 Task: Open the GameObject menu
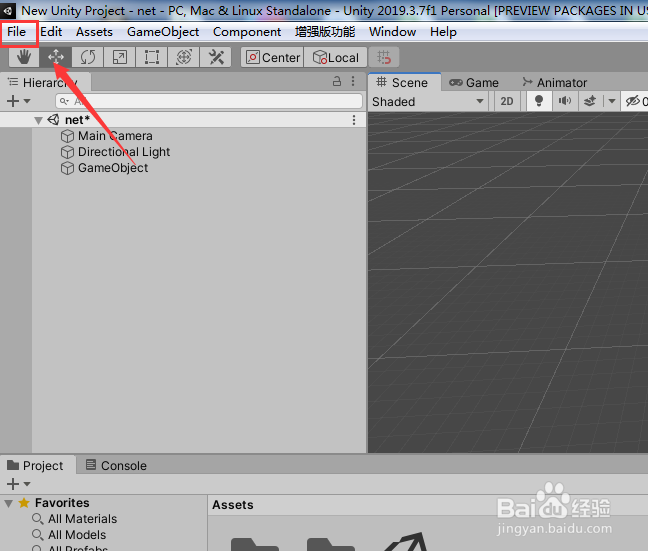point(163,32)
